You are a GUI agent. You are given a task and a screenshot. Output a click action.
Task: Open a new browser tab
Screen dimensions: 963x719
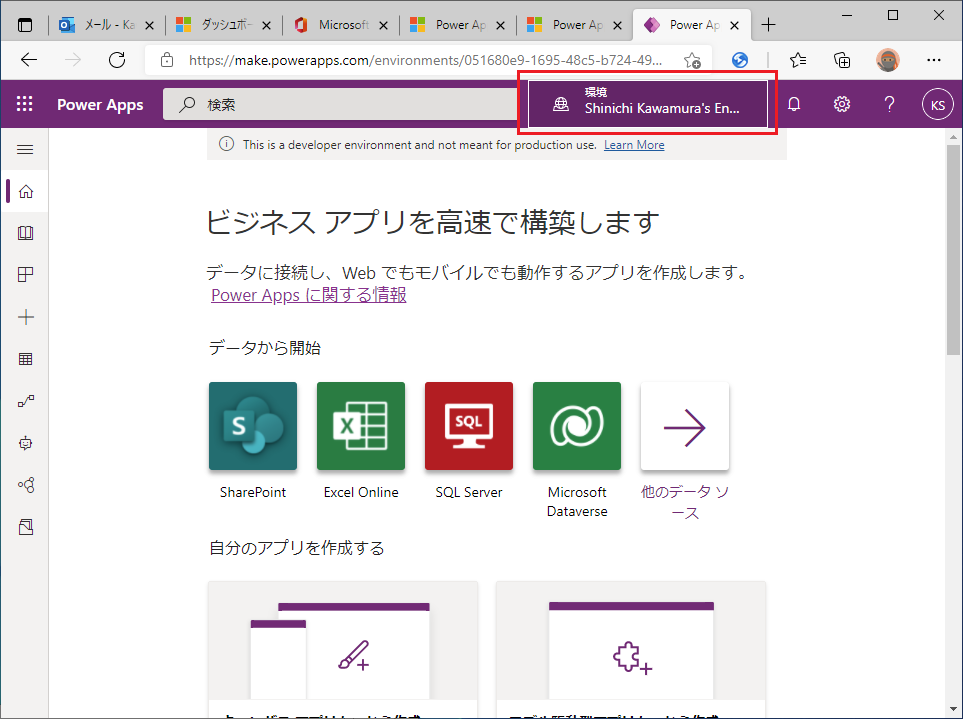click(x=768, y=25)
